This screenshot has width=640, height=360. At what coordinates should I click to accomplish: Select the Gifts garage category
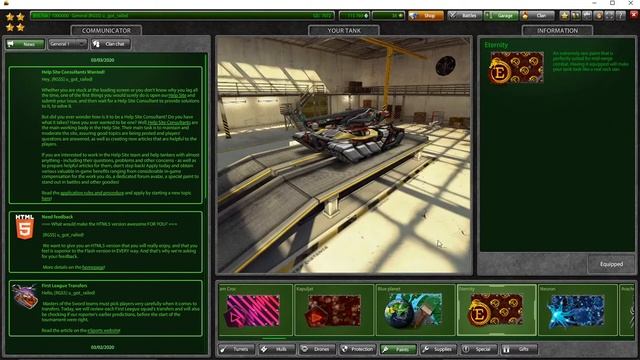[x=519, y=349]
